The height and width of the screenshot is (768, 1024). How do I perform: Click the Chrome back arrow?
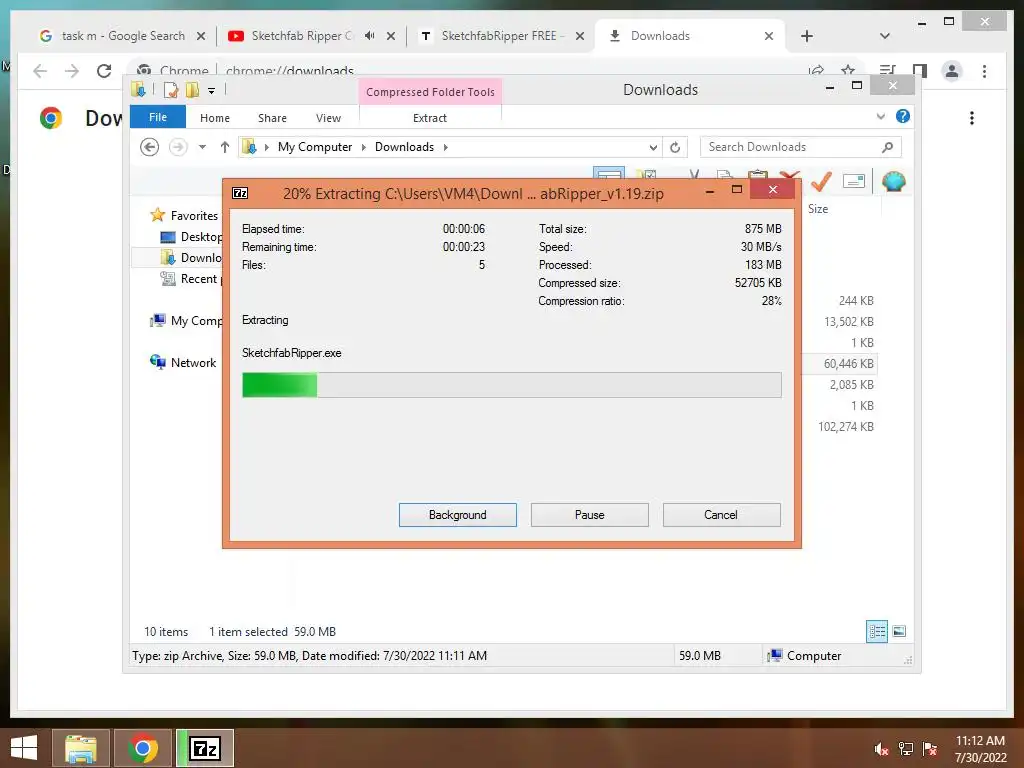(40, 71)
